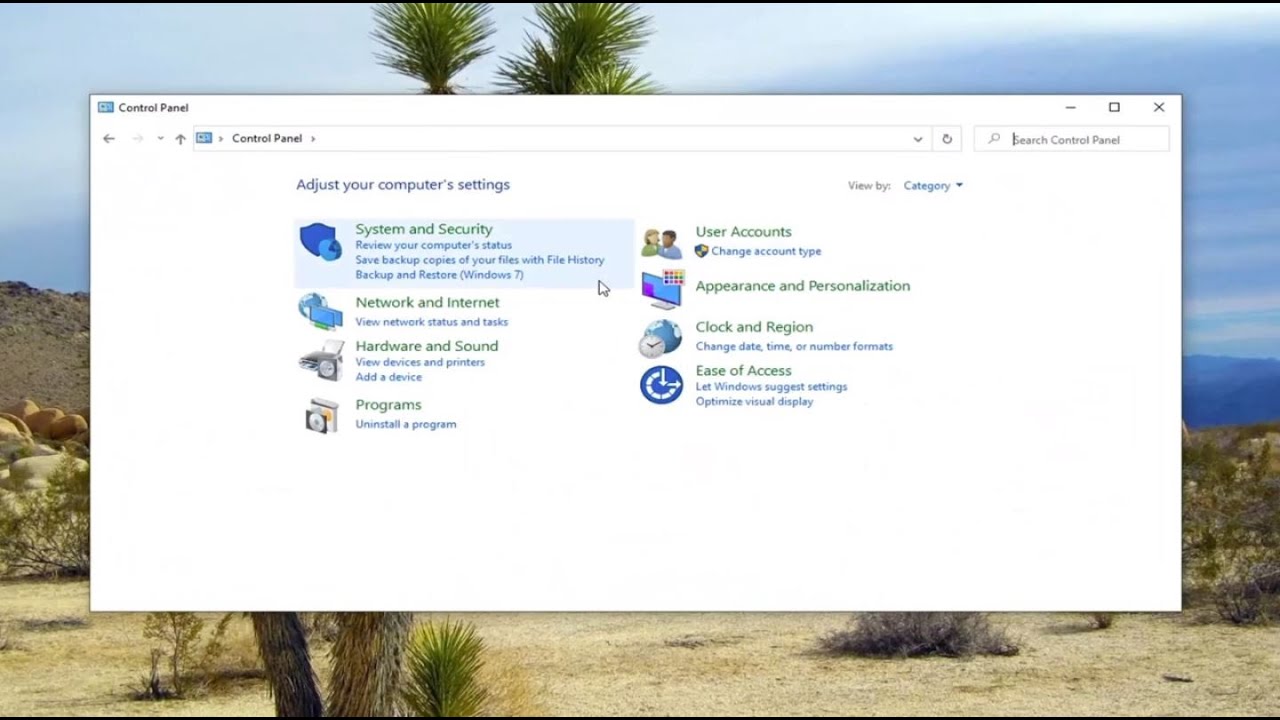Expand the address bar history dropdown
The image size is (1280, 720).
pos(918,139)
